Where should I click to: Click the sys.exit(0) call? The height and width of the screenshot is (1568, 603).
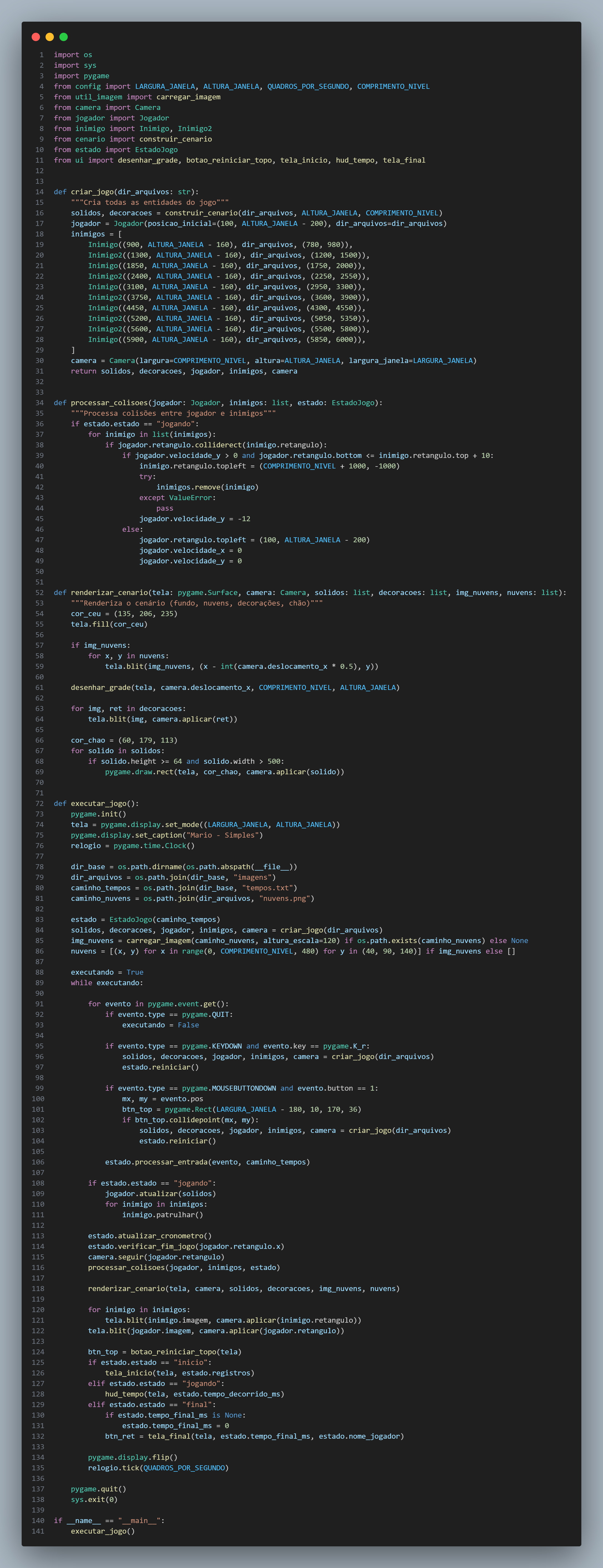click(94, 1499)
